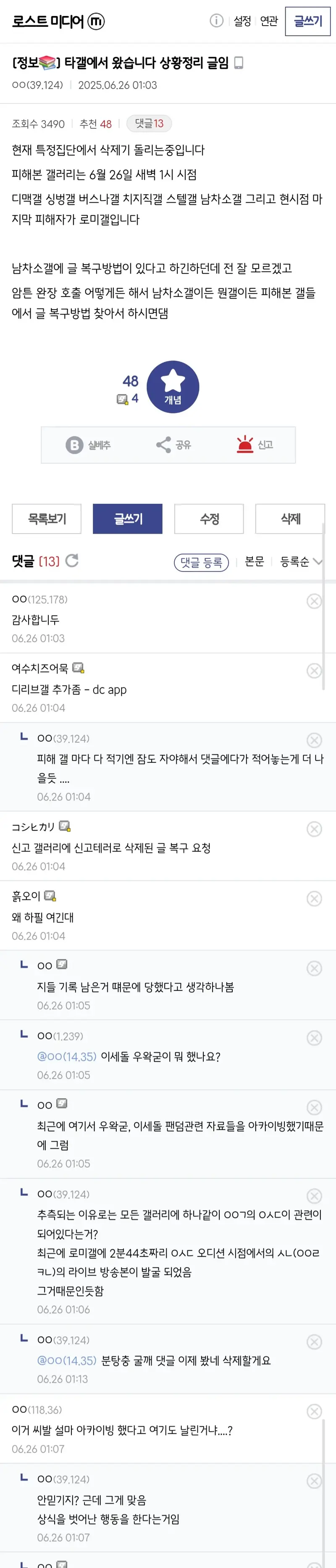Click the minor gallery m logo icon
The image size is (336, 1568).
click(96, 21)
